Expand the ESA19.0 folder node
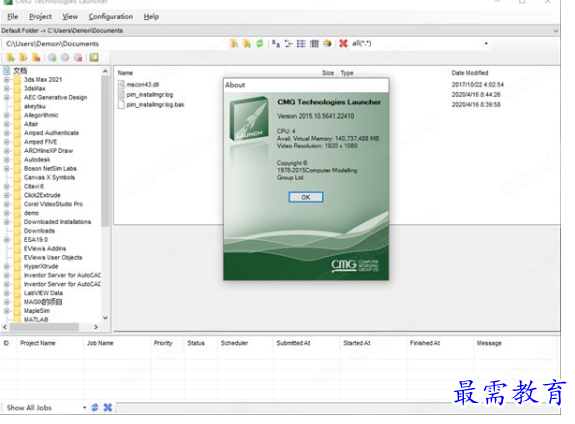575x424 pixels. tap(6, 240)
